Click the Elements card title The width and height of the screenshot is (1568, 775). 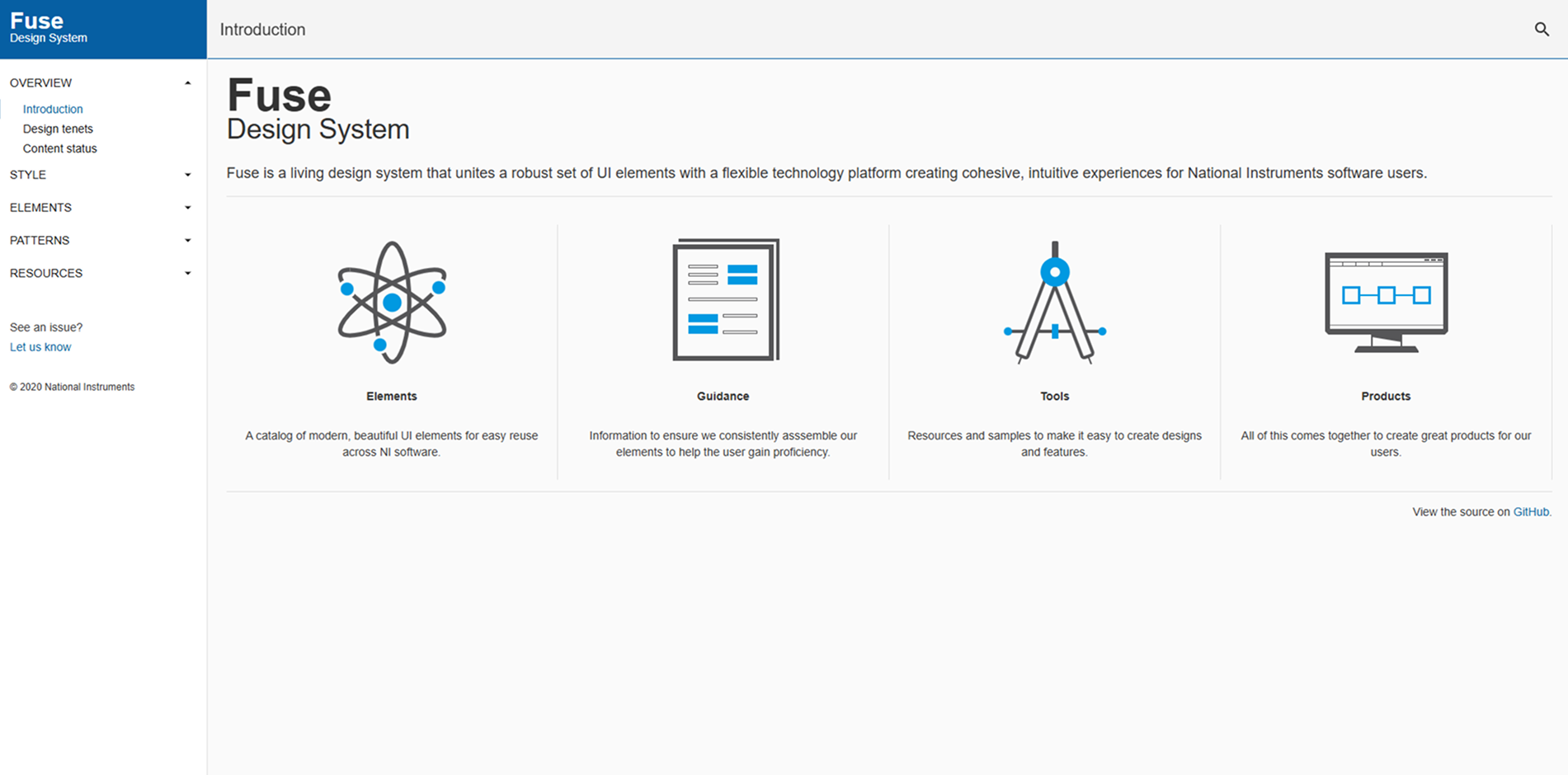tap(392, 397)
